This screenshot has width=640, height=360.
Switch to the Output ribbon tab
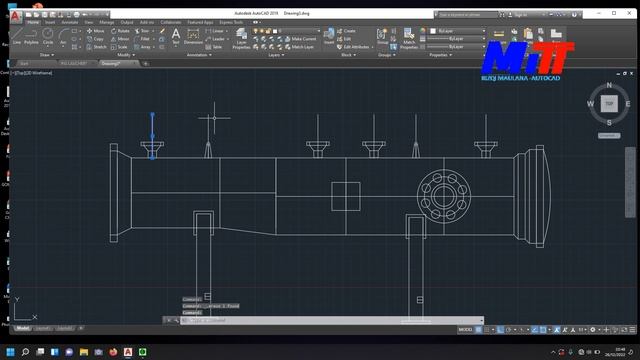(127, 22)
